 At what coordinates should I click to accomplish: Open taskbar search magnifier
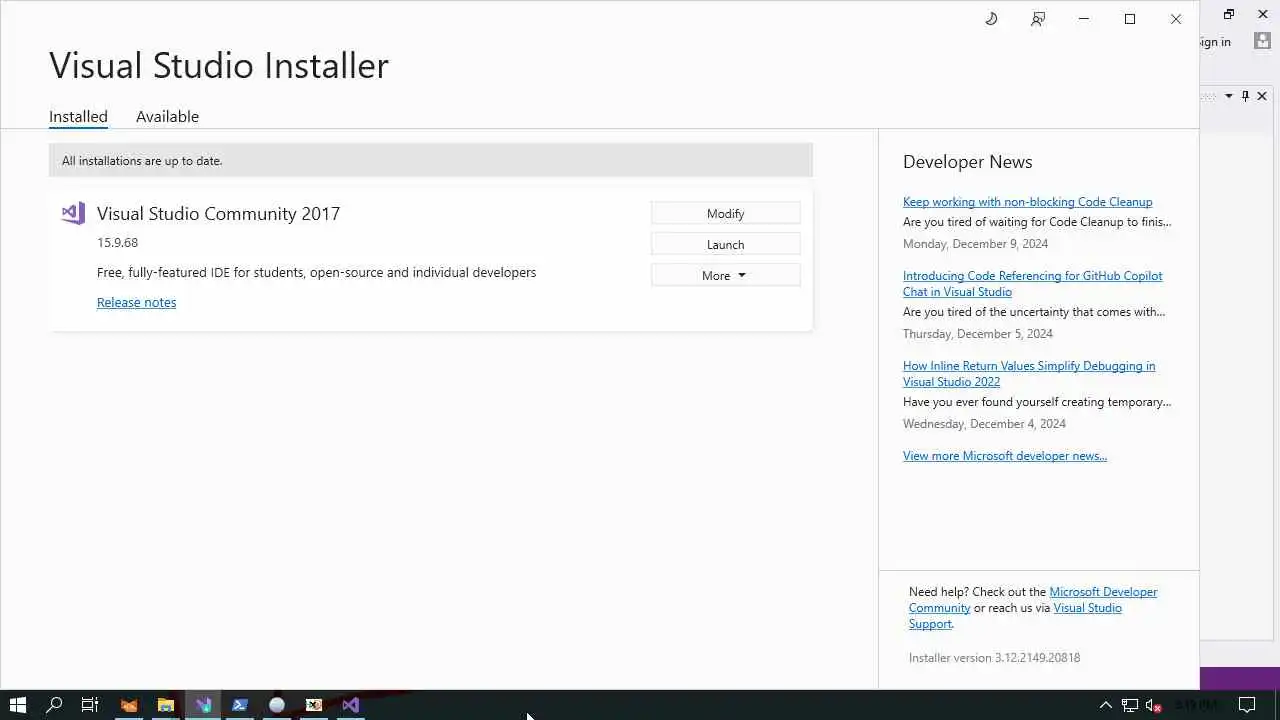click(x=54, y=705)
